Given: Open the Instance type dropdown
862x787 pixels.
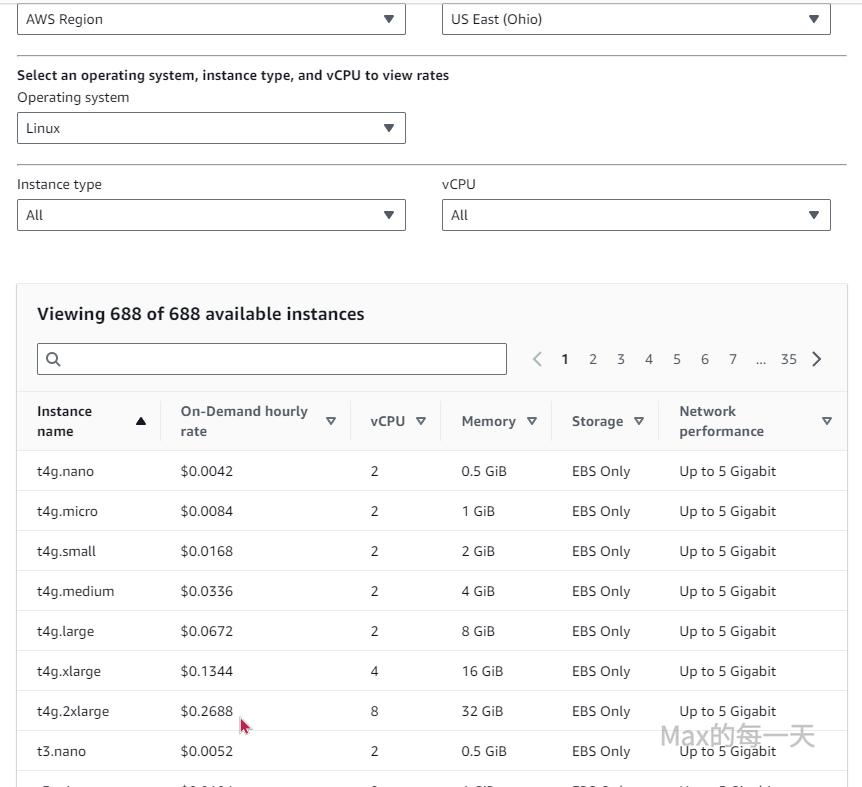Looking at the screenshot, I should pos(211,215).
